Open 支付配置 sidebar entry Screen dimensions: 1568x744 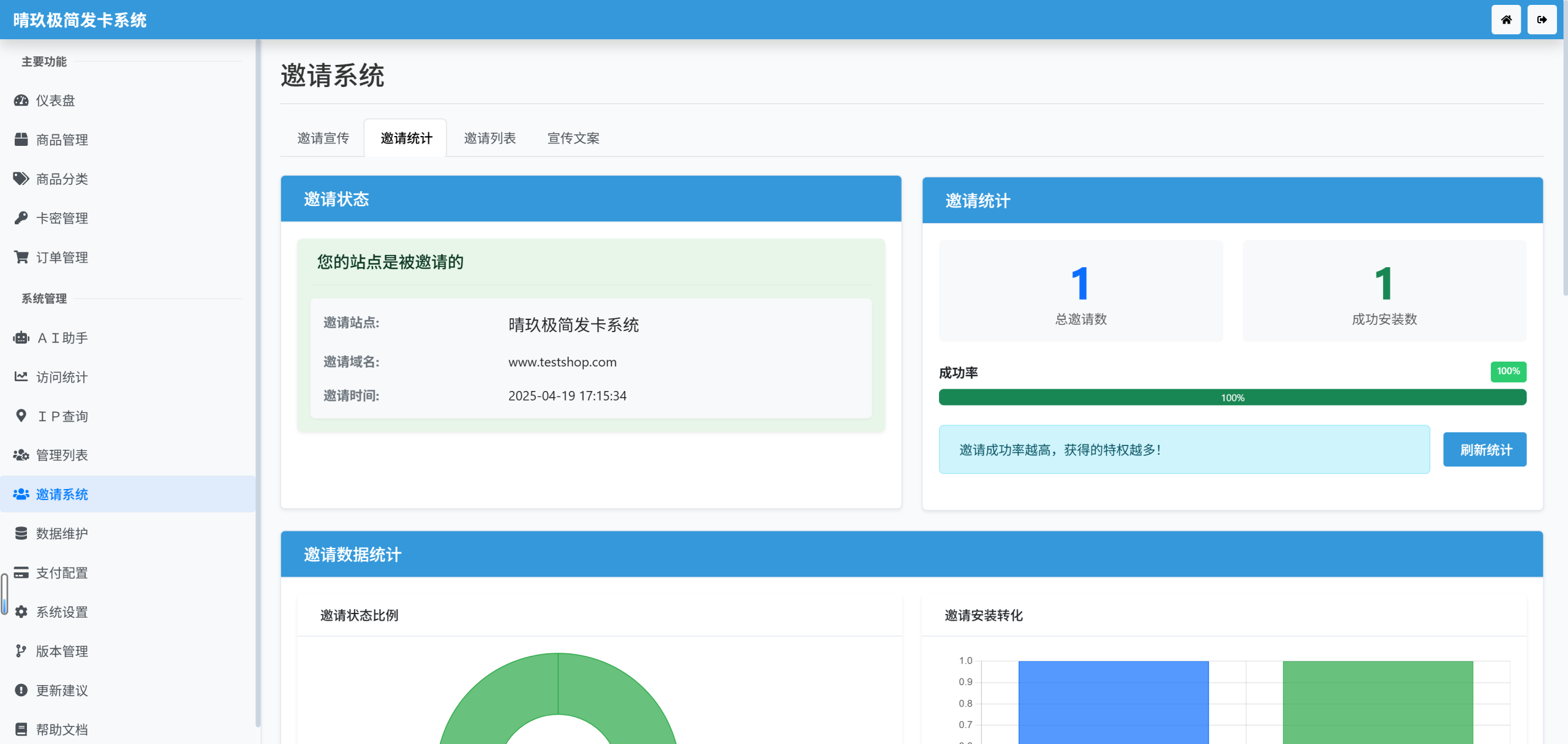pos(127,572)
